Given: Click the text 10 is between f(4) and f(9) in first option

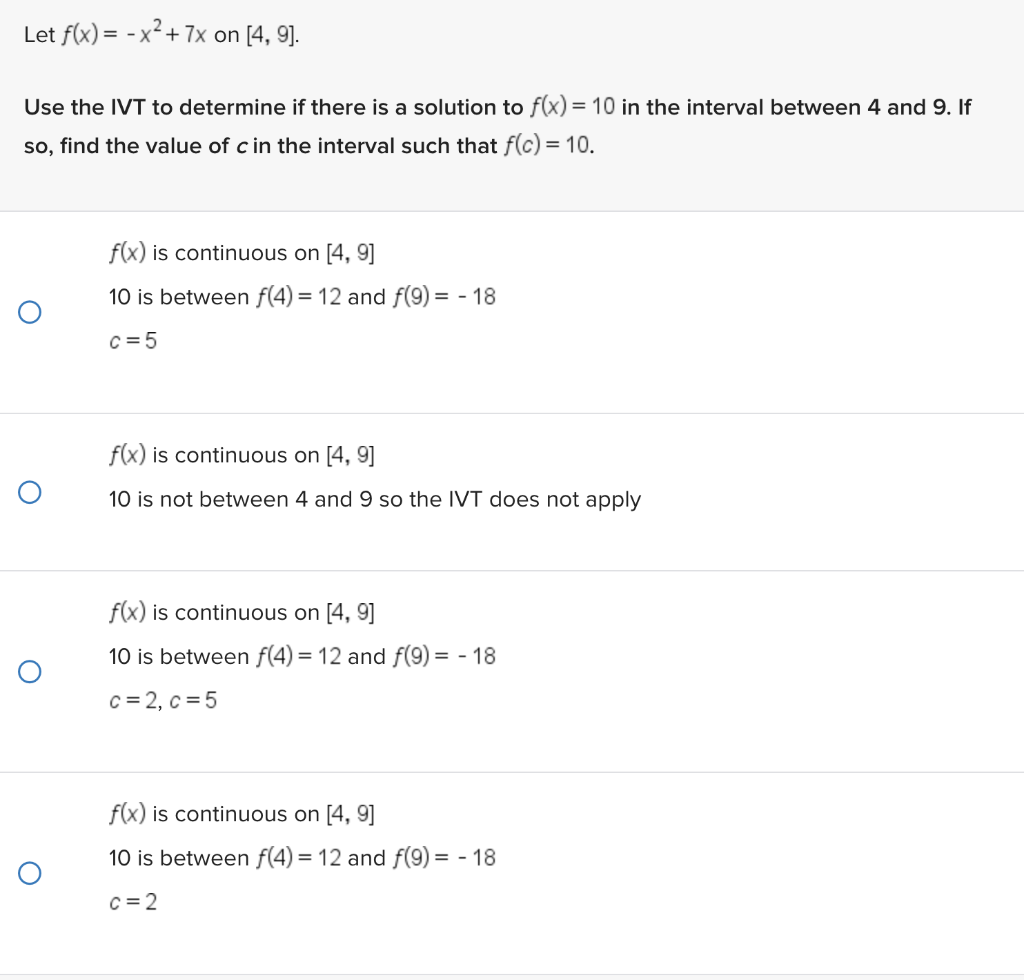Looking at the screenshot, I should point(300,296).
